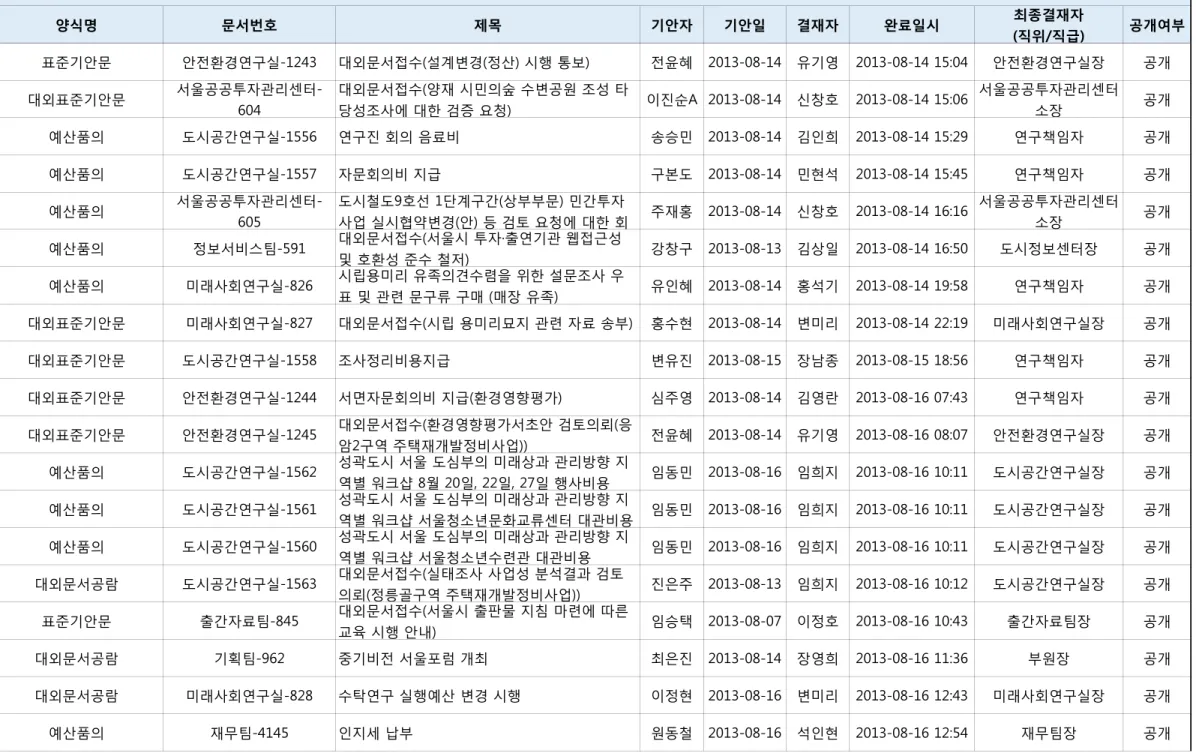This screenshot has height=753, width=1196.
Task: Click the 제목 column header
Action: click(x=487, y=25)
